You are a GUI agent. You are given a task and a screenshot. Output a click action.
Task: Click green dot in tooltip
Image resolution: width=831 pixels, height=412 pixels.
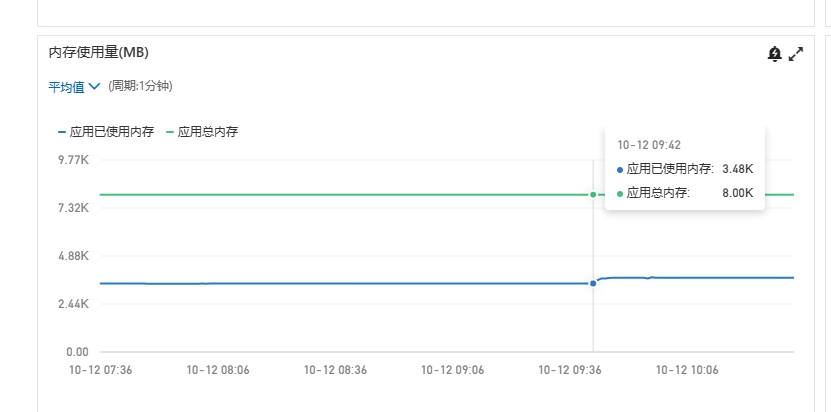pos(620,193)
